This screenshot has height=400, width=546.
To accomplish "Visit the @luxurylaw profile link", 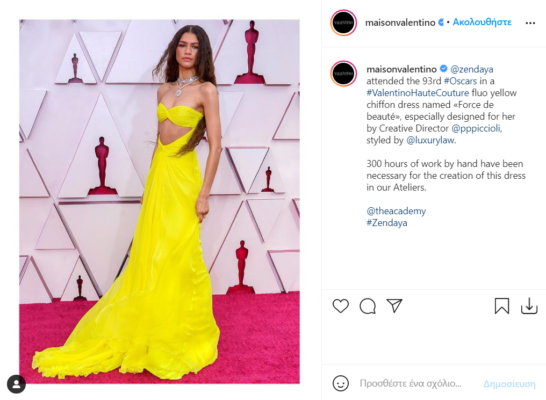I will point(430,140).
